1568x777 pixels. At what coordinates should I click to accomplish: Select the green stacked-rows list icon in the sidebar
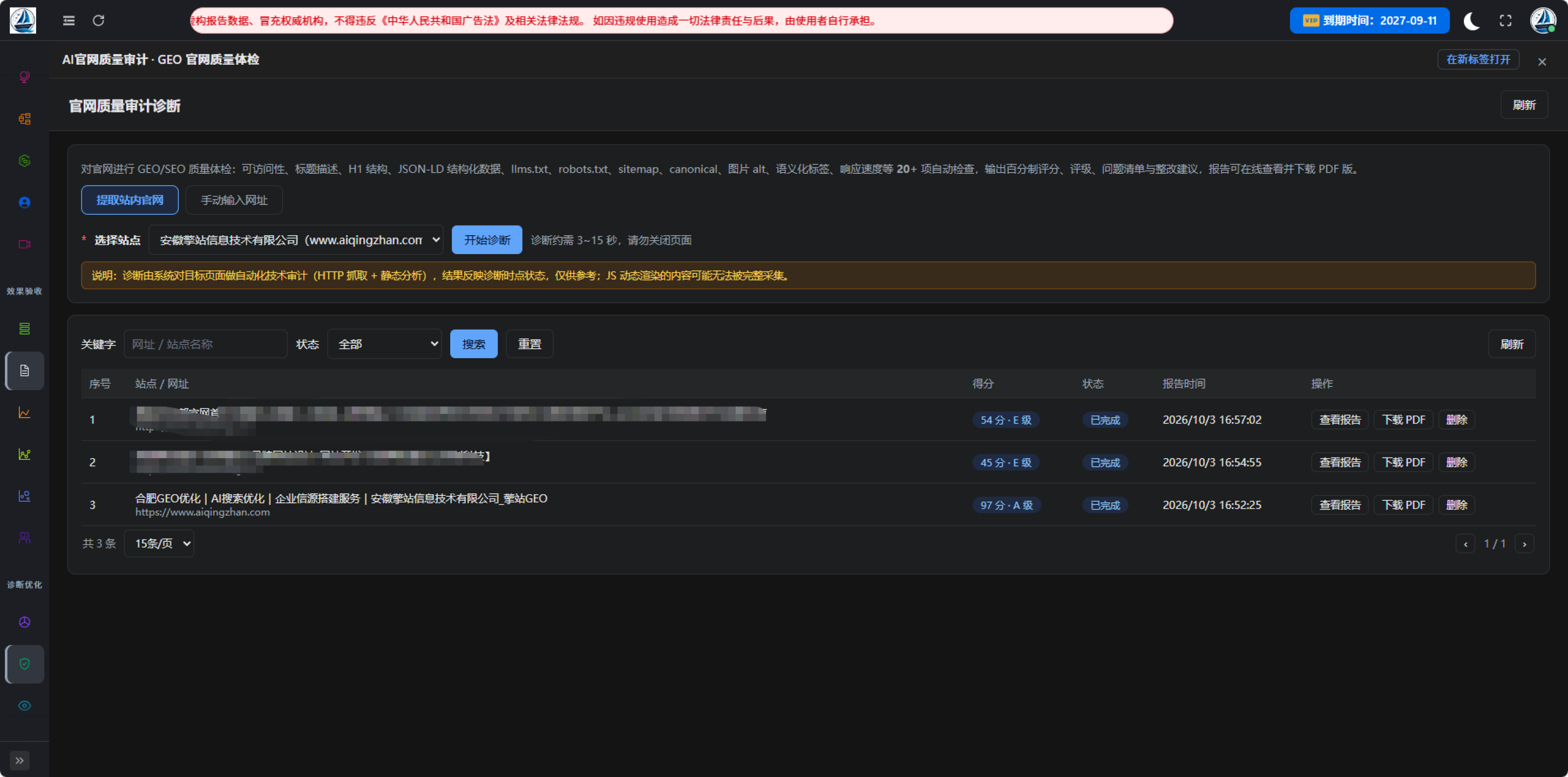24,329
